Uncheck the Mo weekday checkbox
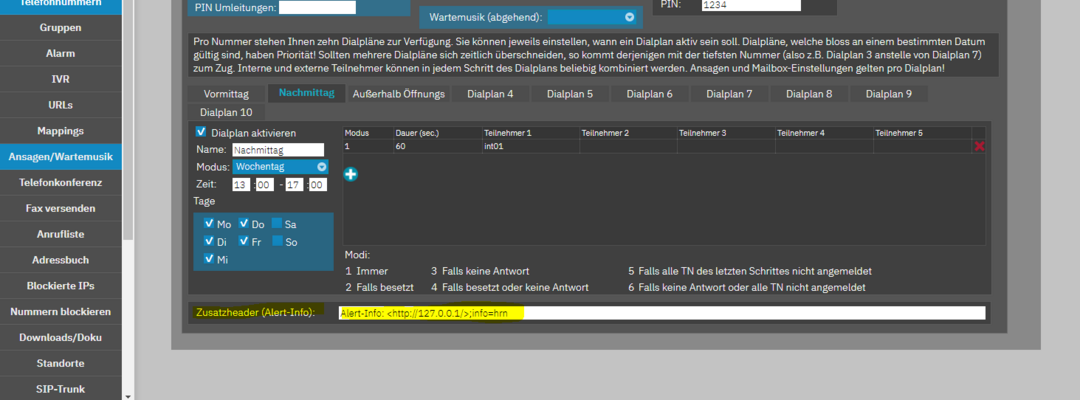The height and width of the screenshot is (400, 1080). point(209,224)
